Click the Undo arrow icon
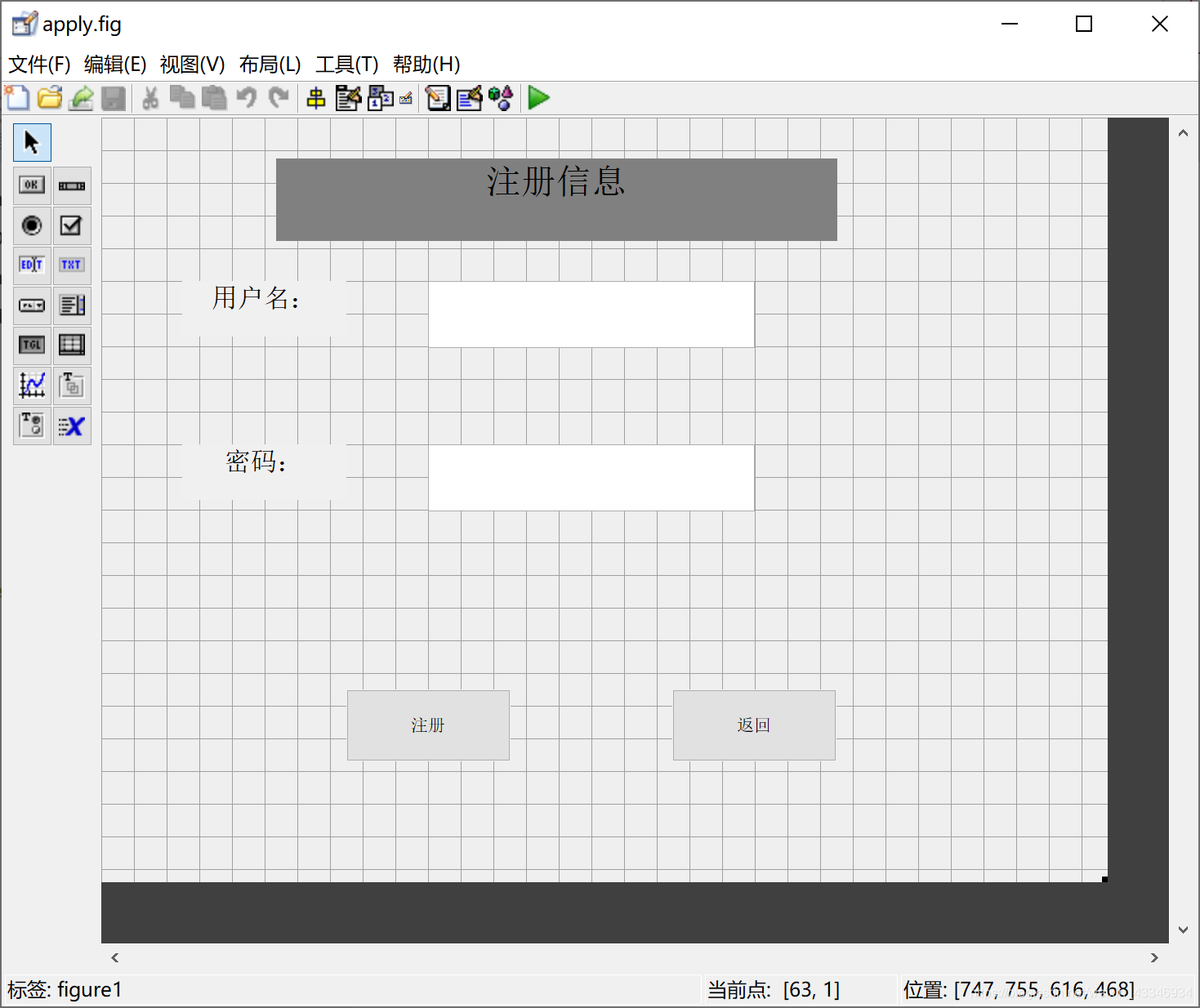The height and width of the screenshot is (1008, 1200). (x=246, y=98)
